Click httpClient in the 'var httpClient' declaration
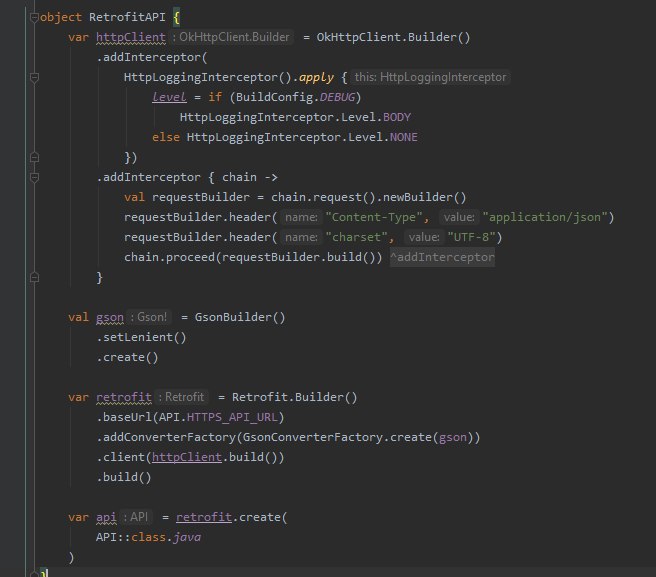Screen dimensions: 656x577 coord(131,37)
